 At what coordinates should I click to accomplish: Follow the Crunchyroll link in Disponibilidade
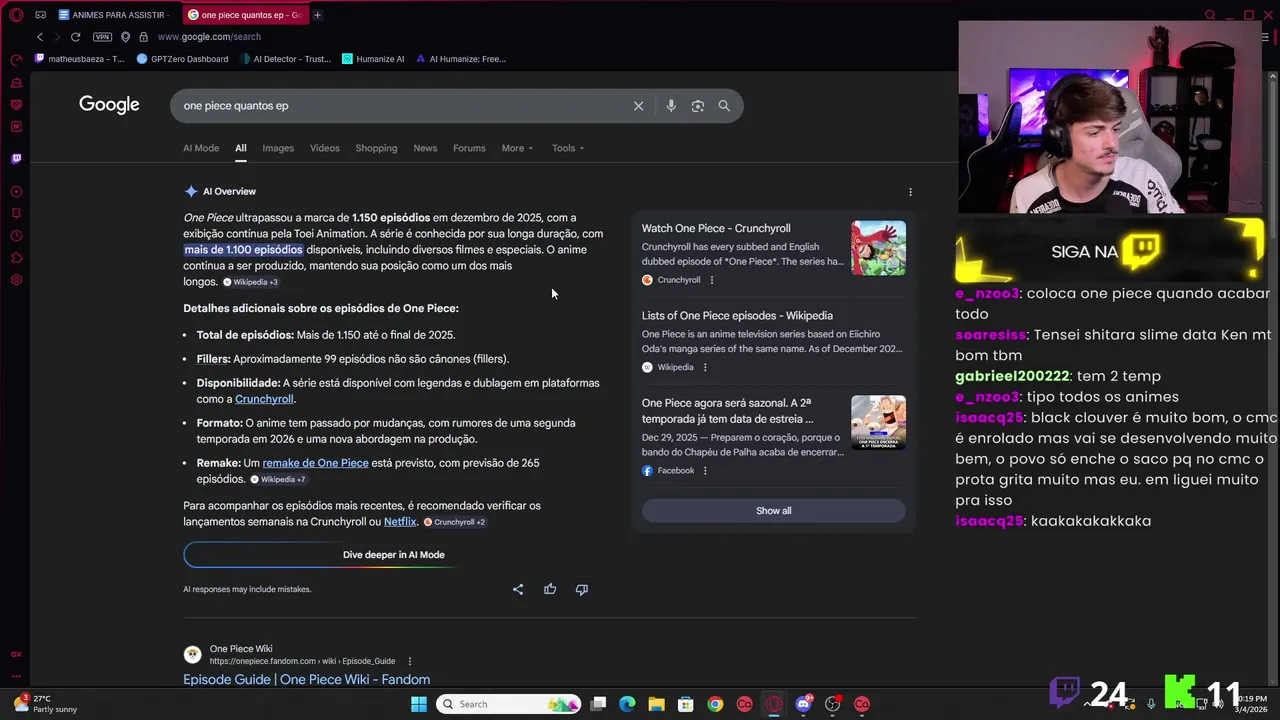click(264, 399)
